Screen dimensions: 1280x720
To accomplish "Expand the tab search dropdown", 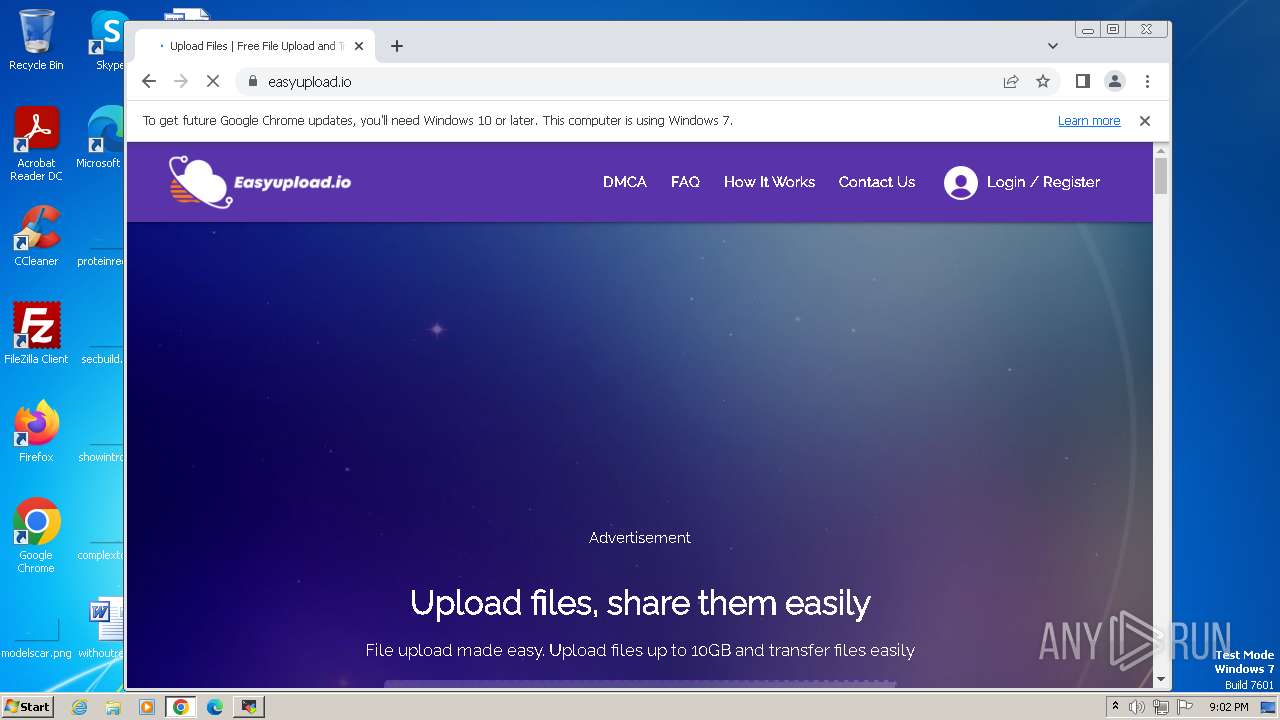I will click(x=1053, y=46).
